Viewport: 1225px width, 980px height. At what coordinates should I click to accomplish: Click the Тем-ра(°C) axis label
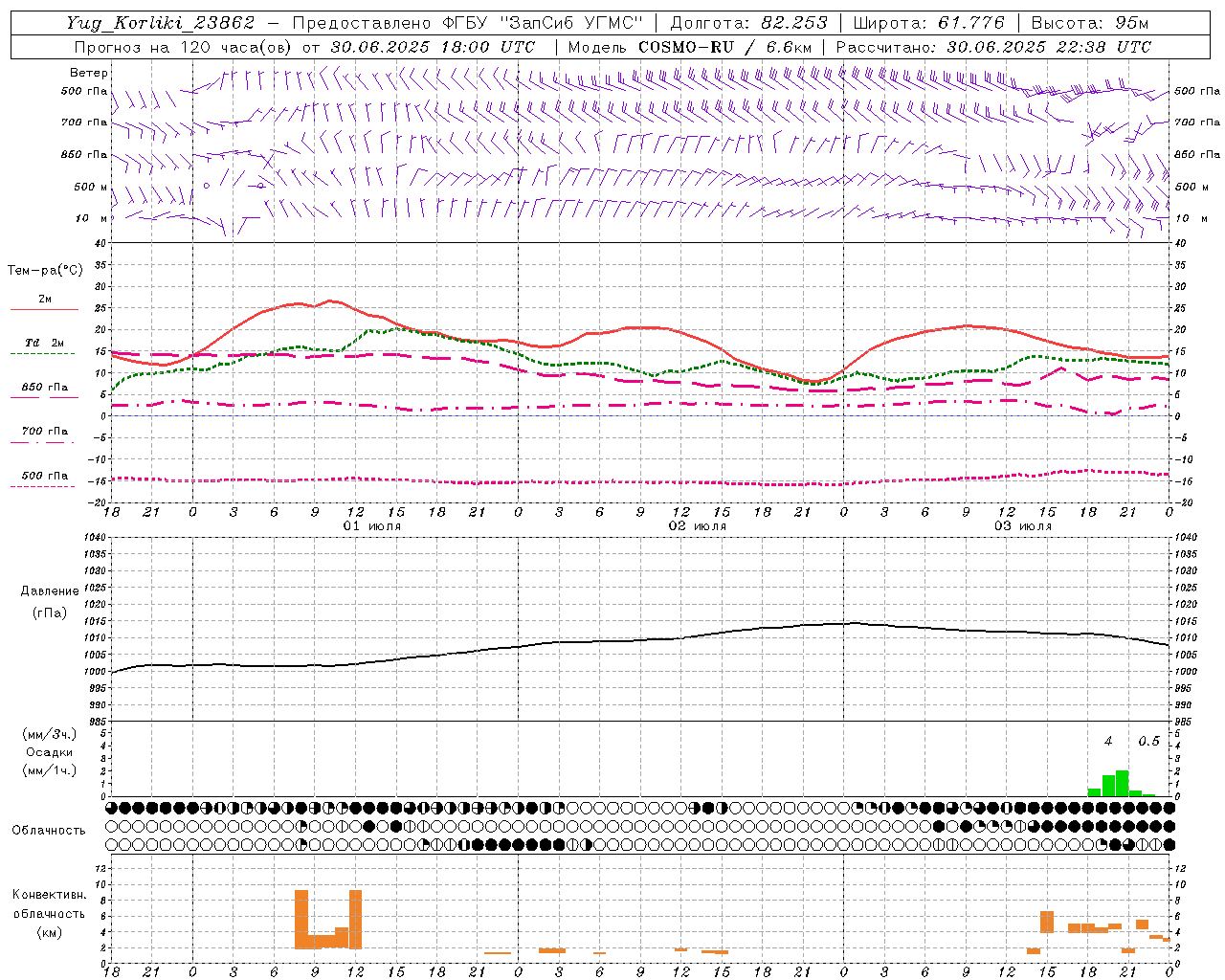pyautogui.click(x=45, y=270)
